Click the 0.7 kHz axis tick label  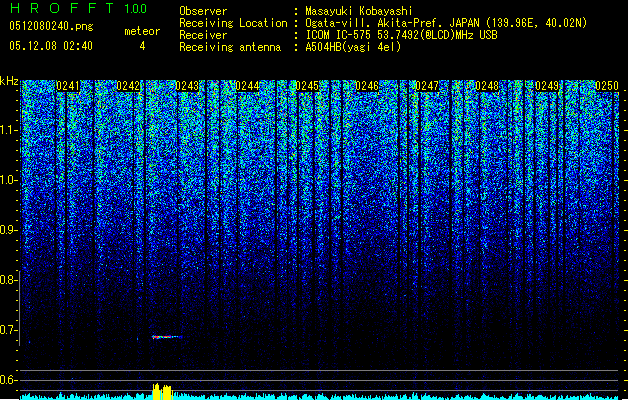8,330
